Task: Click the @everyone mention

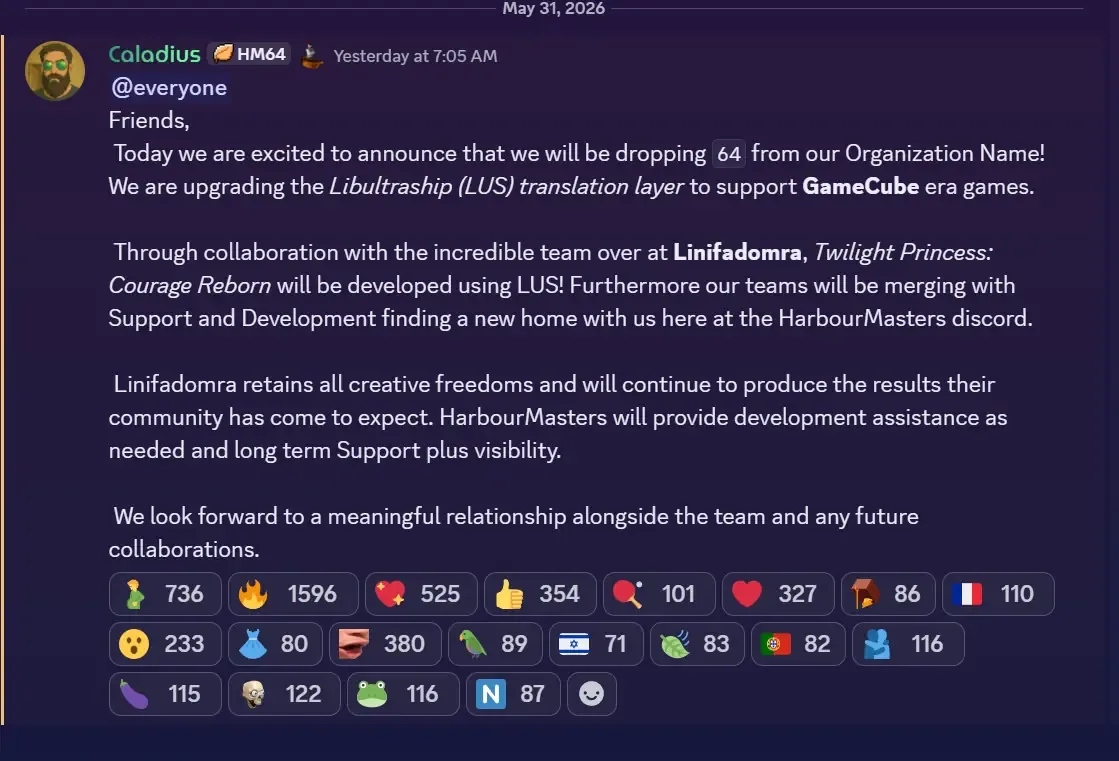Action: tap(169, 88)
